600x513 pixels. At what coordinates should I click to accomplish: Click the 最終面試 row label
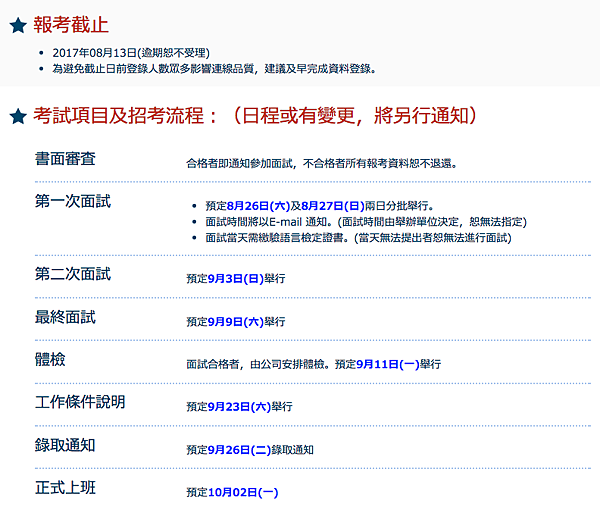click(65, 317)
